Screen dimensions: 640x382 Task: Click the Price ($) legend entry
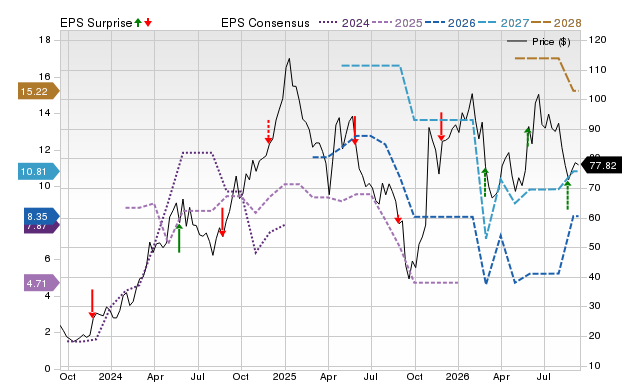point(539,42)
